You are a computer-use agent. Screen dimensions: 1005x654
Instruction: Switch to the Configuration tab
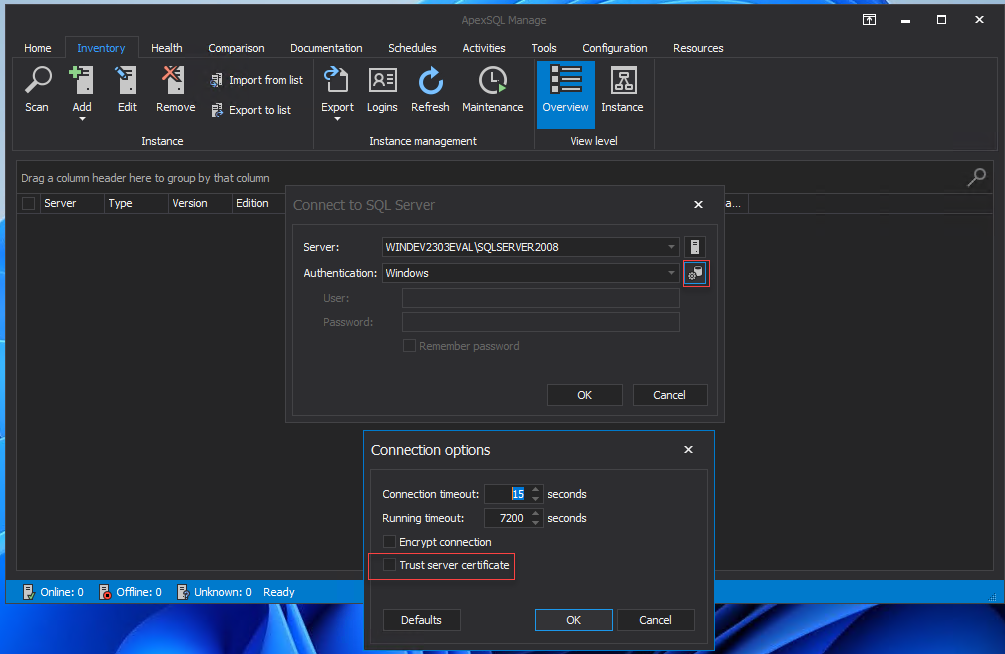tap(615, 48)
